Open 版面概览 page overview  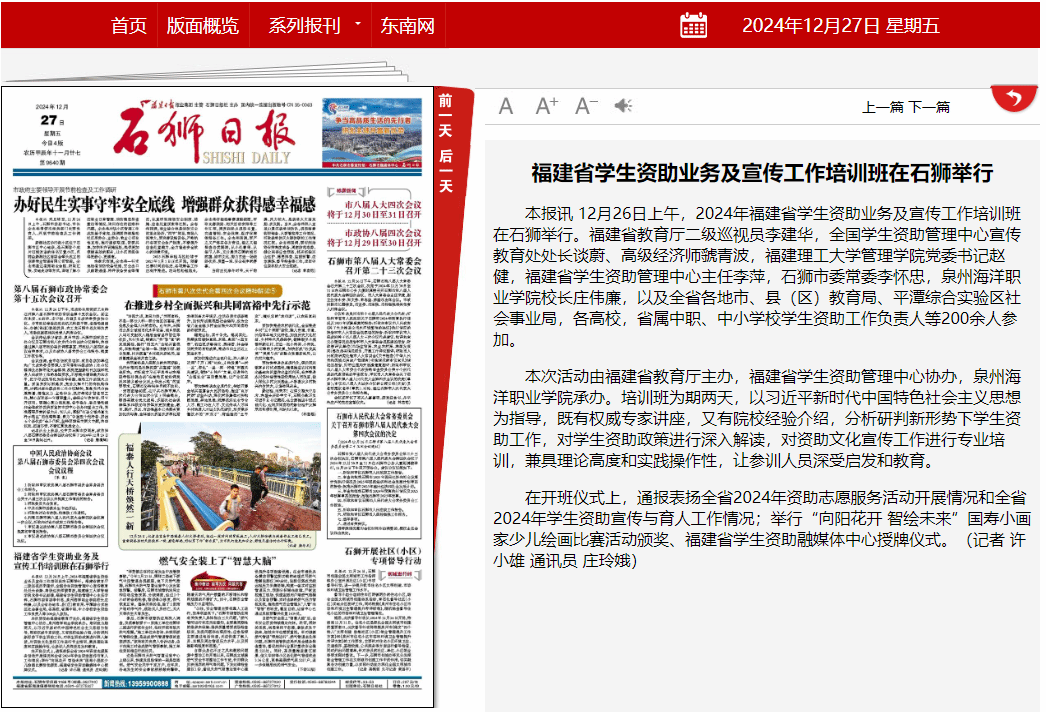(x=202, y=25)
